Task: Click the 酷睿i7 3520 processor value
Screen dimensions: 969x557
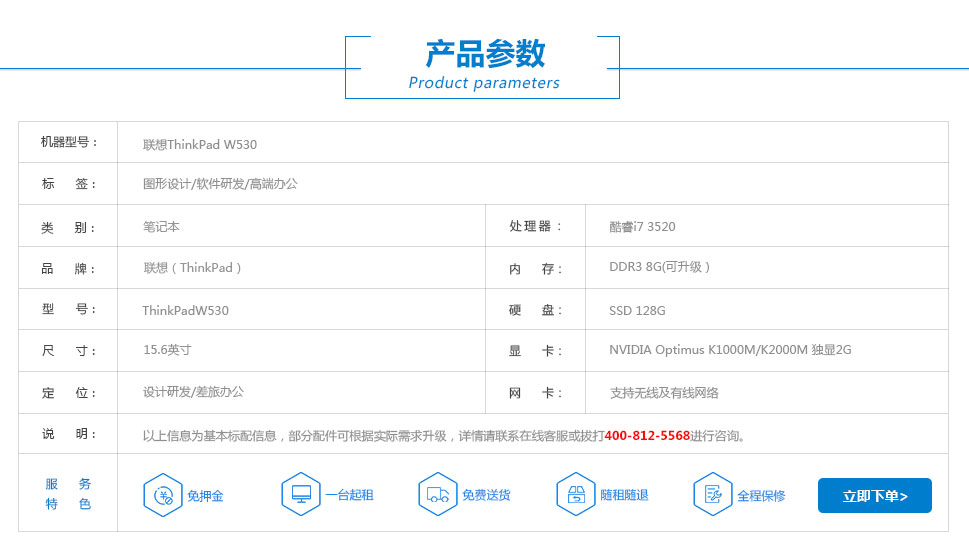Action: click(x=642, y=226)
